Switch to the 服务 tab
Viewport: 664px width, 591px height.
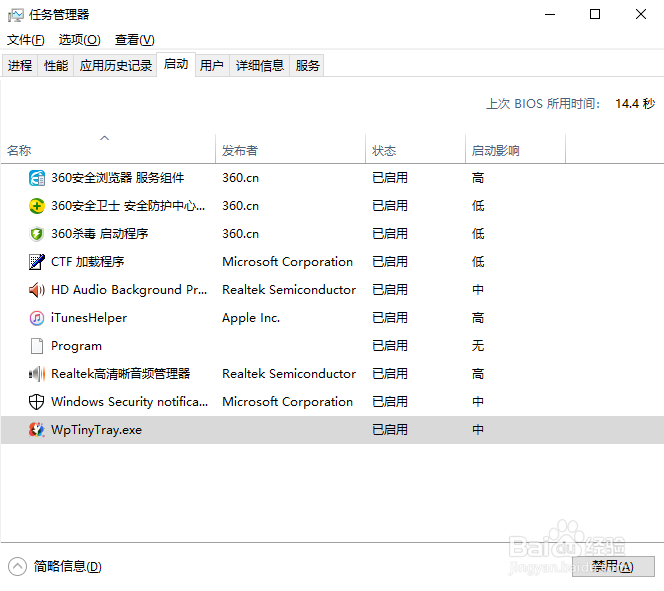(x=307, y=66)
